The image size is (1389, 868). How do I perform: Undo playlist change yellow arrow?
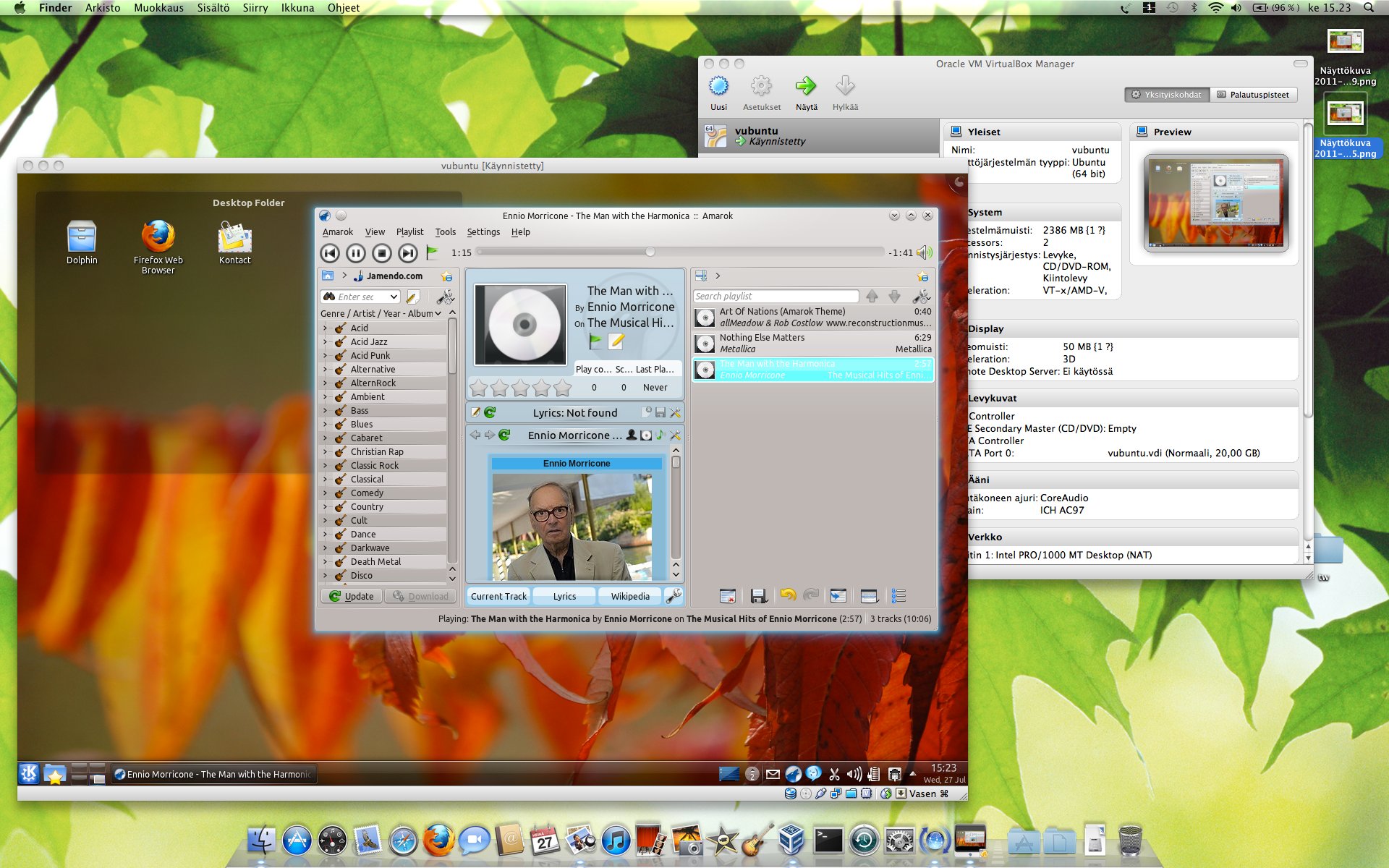point(788,595)
